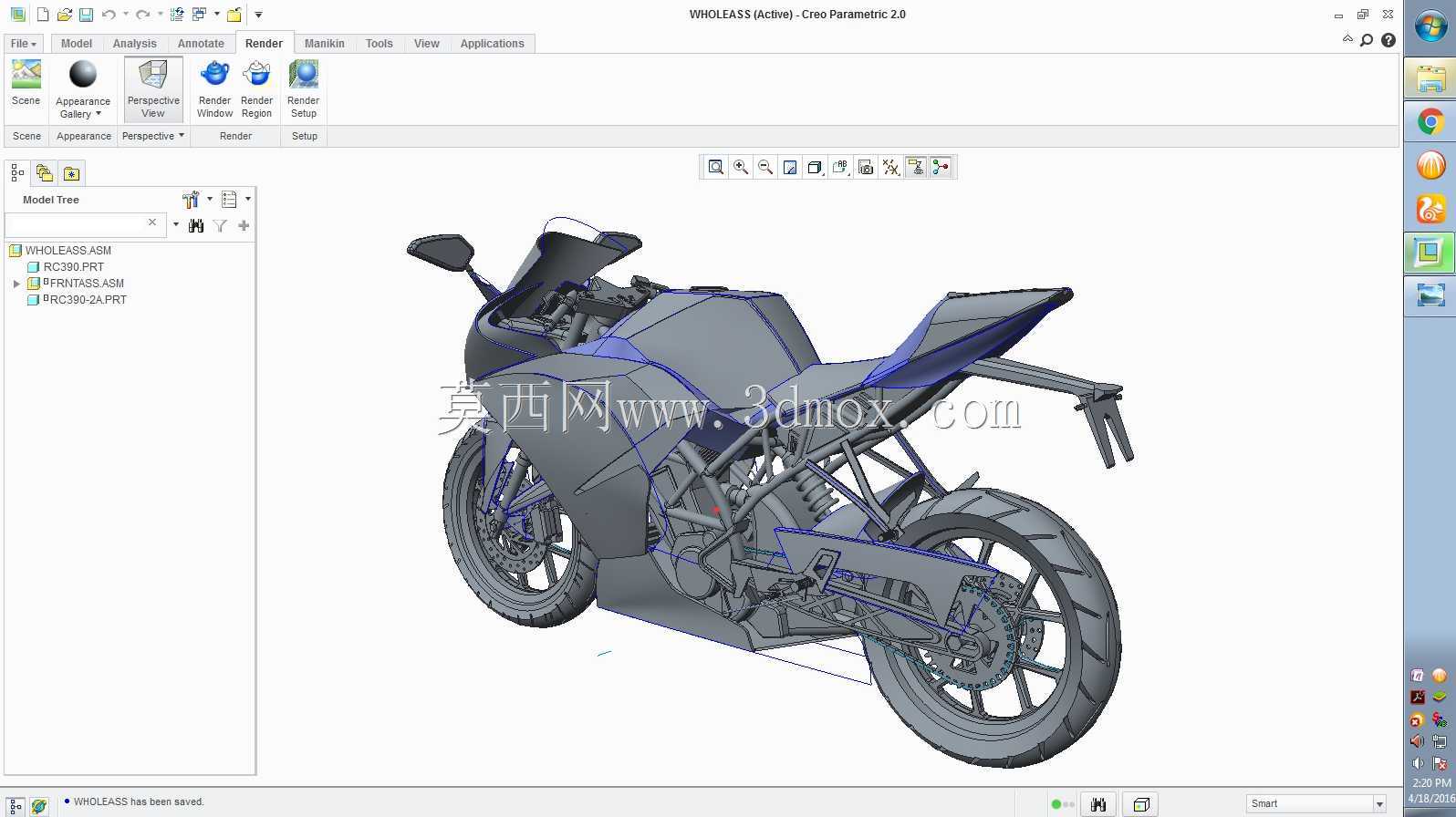This screenshot has width=1456, height=817.
Task: Undo the last action
Action: click(x=109, y=15)
